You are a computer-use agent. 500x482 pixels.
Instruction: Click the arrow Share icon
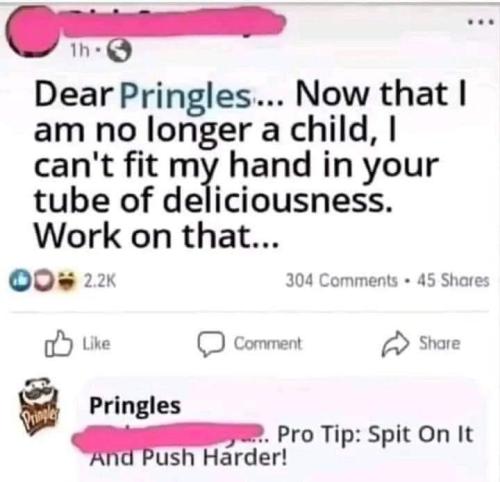pos(395,344)
